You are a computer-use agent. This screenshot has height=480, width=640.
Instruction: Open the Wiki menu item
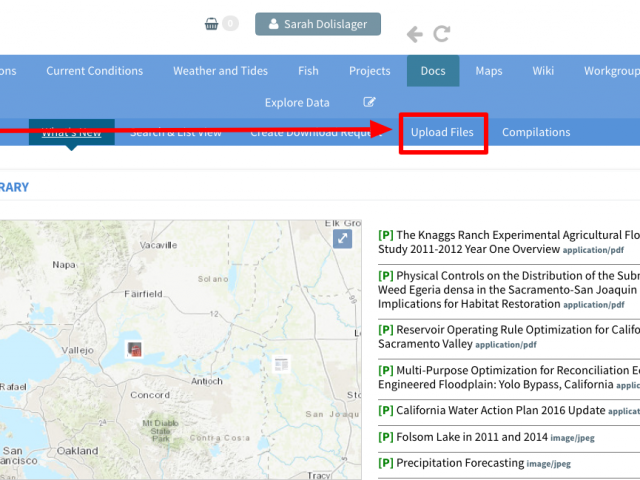(543, 71)
